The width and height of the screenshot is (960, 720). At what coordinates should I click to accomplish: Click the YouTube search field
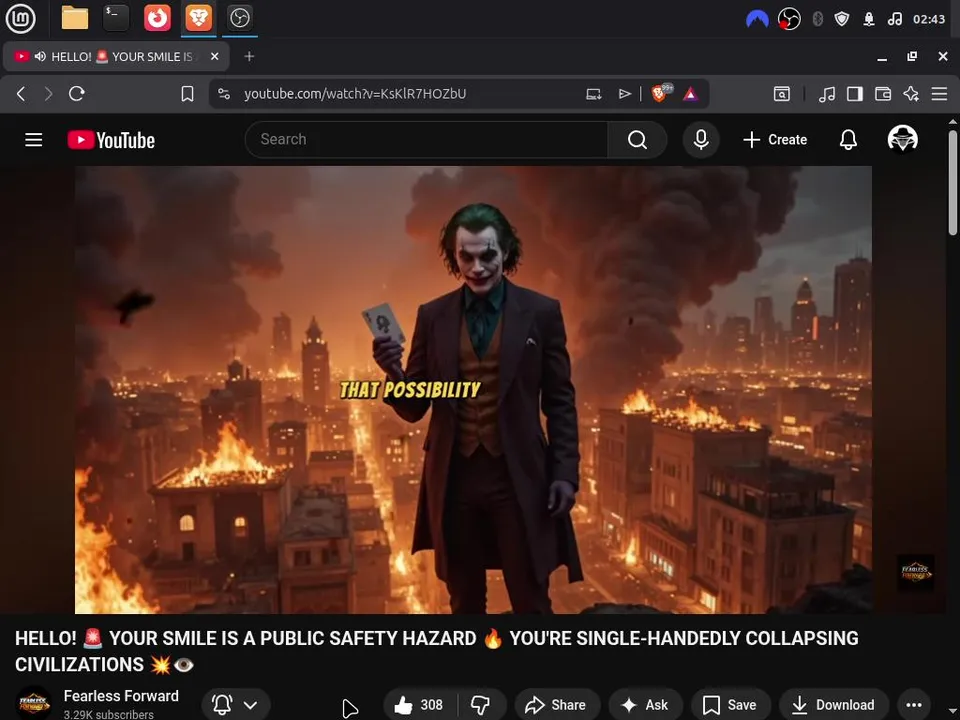pyautogui.click(x=426, y=140)
